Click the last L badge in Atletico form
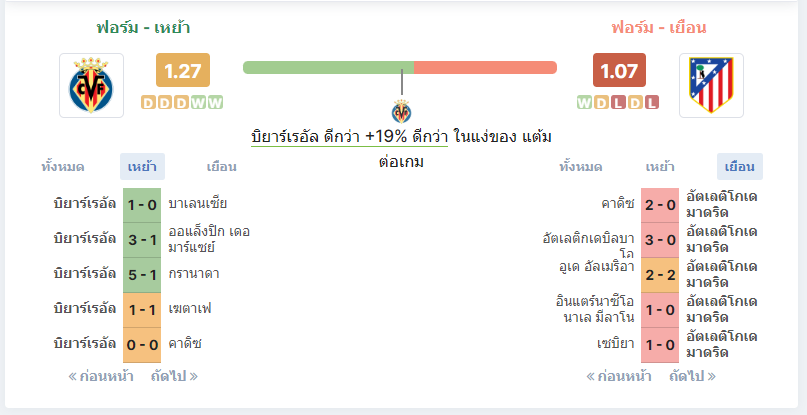 click(652, 103)
